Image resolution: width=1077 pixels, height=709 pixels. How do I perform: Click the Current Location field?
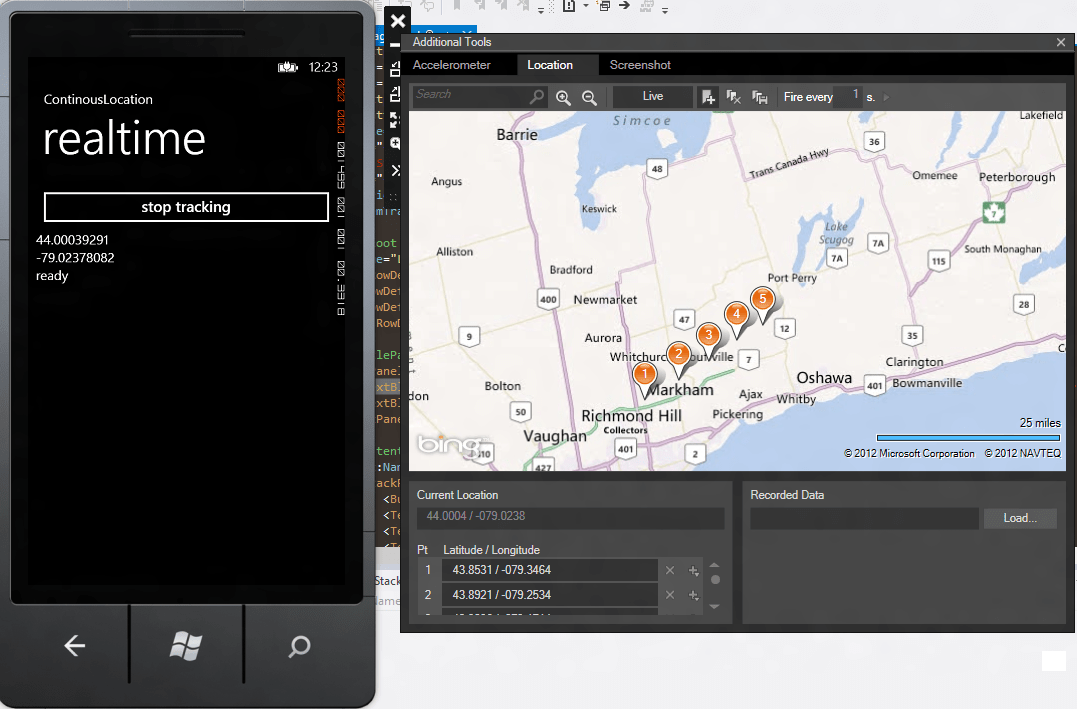tap(570, 517)
